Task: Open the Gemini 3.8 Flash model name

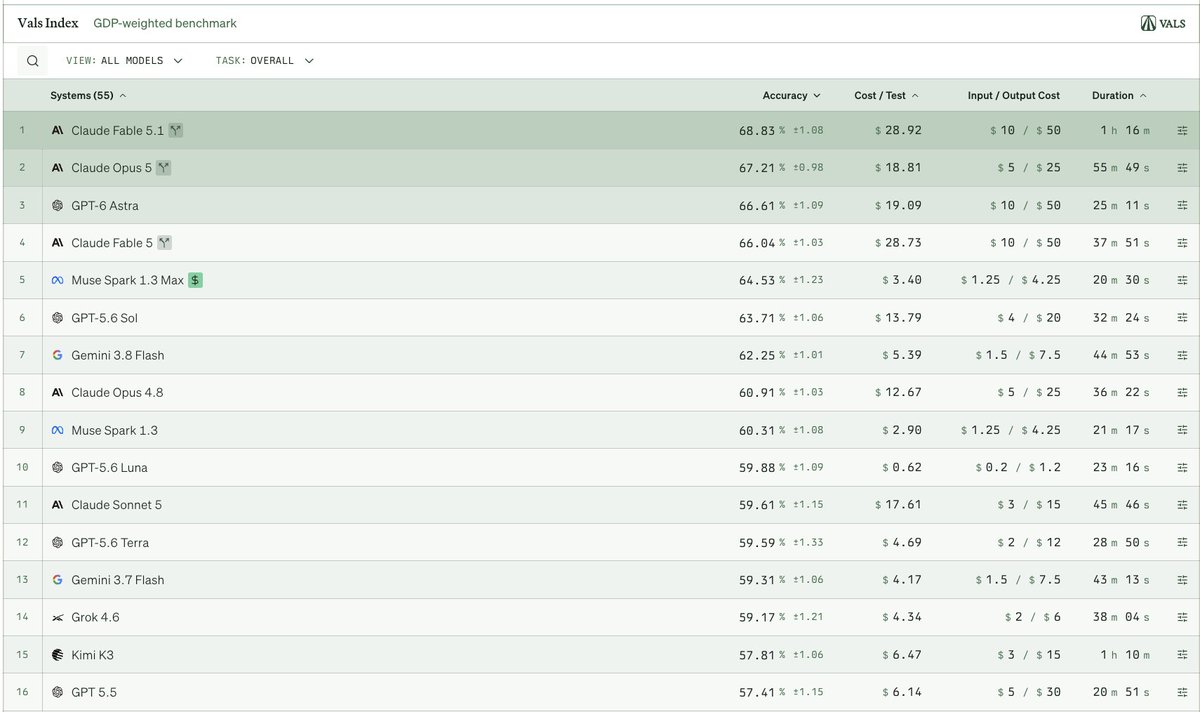Action: pyautogui.click(x=118, y=355)
